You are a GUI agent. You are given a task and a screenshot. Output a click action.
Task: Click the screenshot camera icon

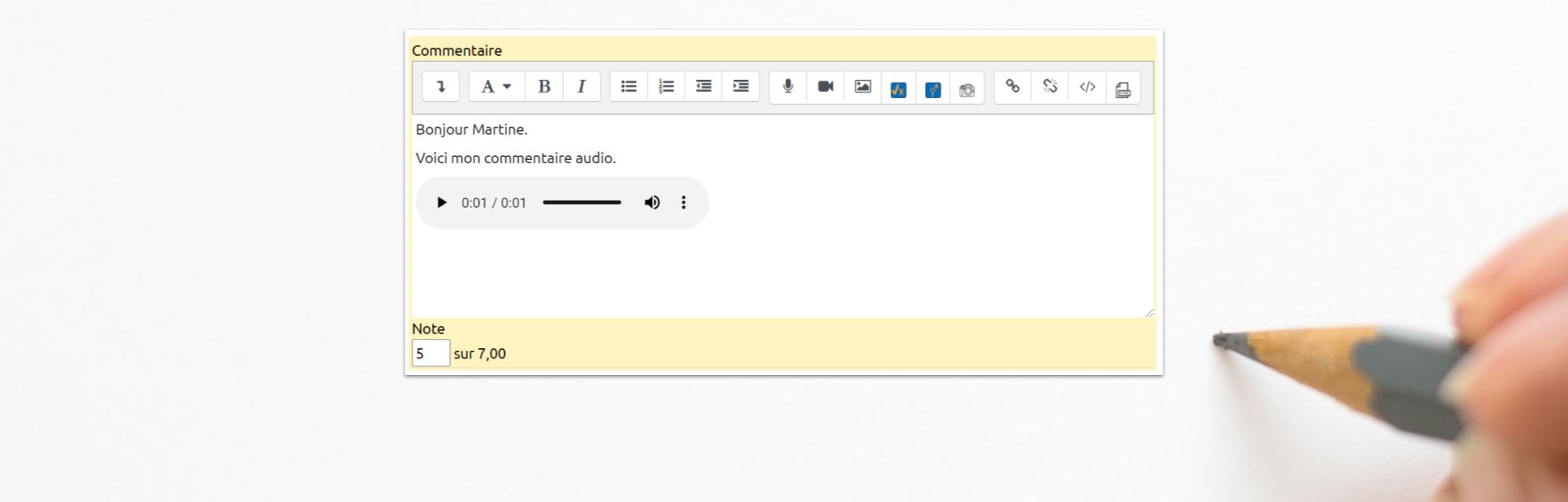pyautogui.click(x=967, y=89)
